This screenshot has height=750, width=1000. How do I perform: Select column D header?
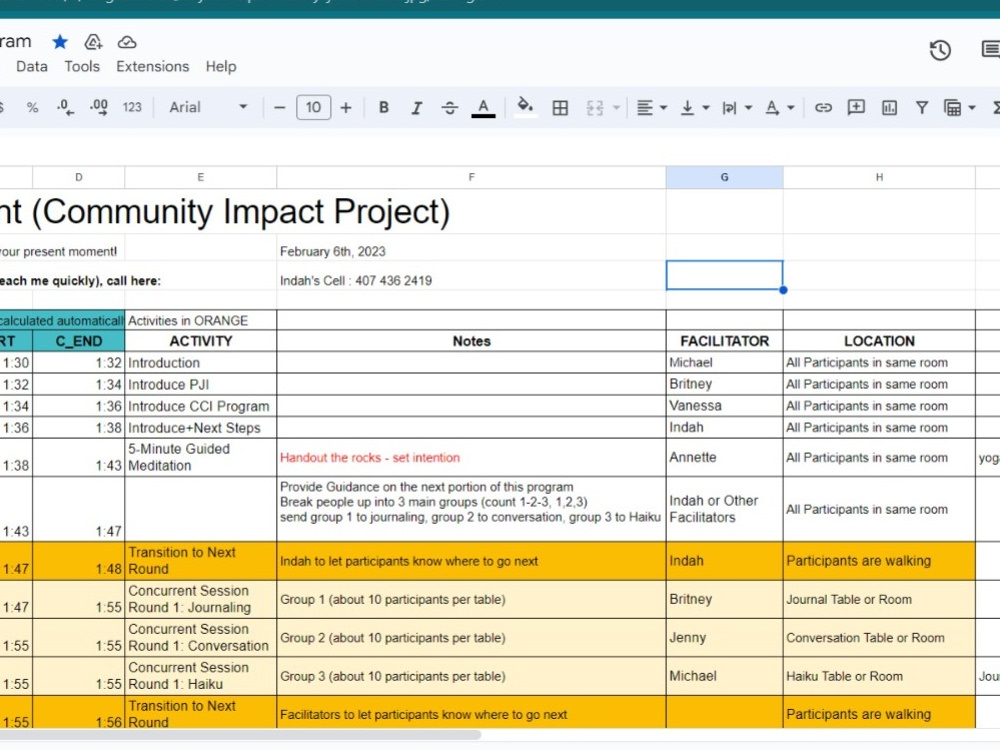[x=78, y=177]
